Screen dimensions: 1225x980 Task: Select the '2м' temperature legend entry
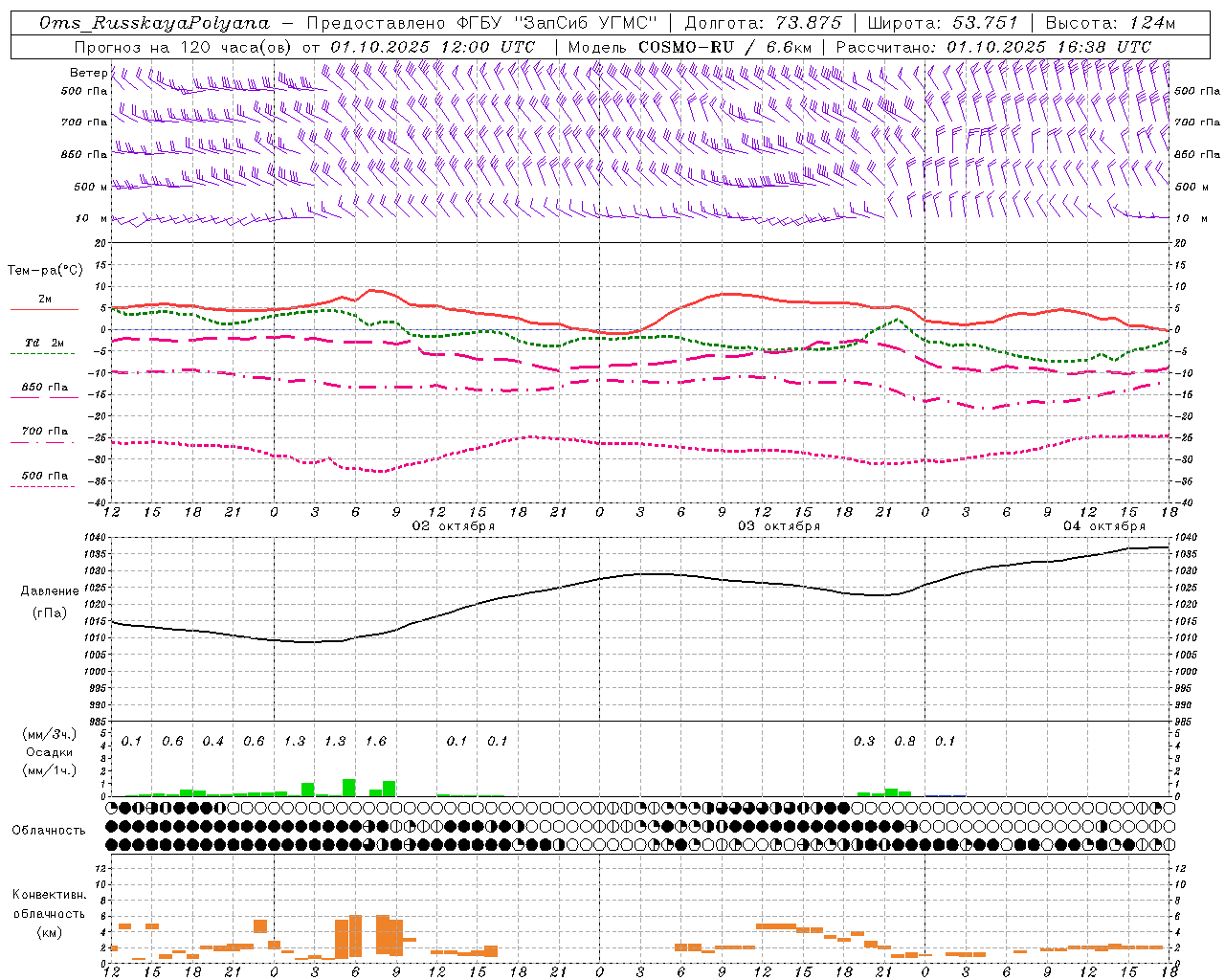(45, 299)
